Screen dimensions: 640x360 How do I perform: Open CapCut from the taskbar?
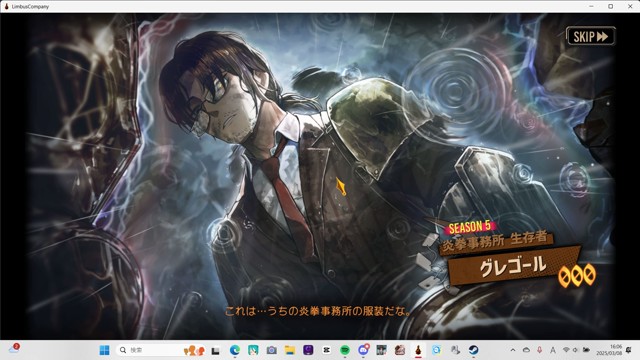[327, 350]
